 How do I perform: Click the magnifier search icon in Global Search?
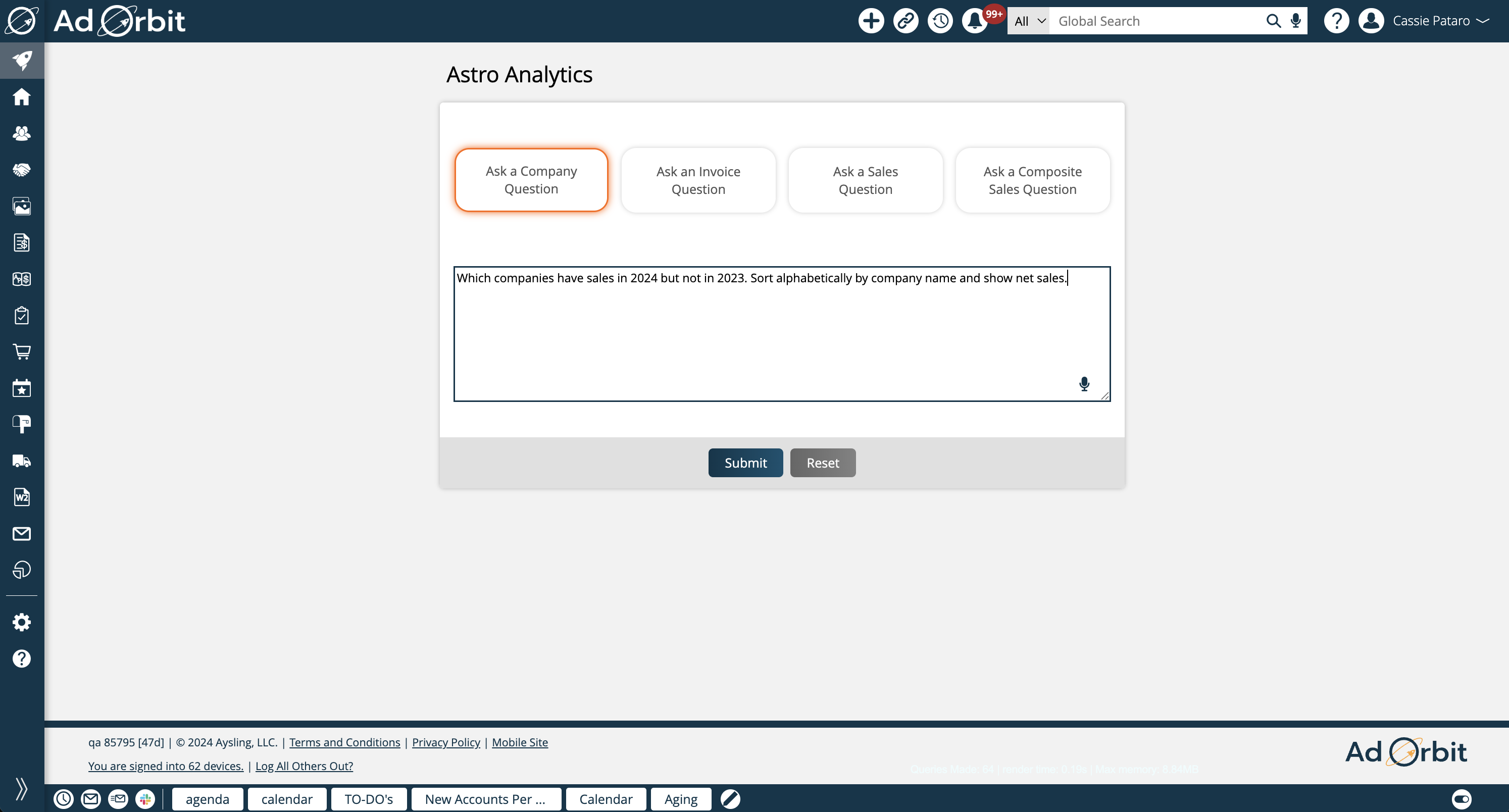click(1274, 21)
